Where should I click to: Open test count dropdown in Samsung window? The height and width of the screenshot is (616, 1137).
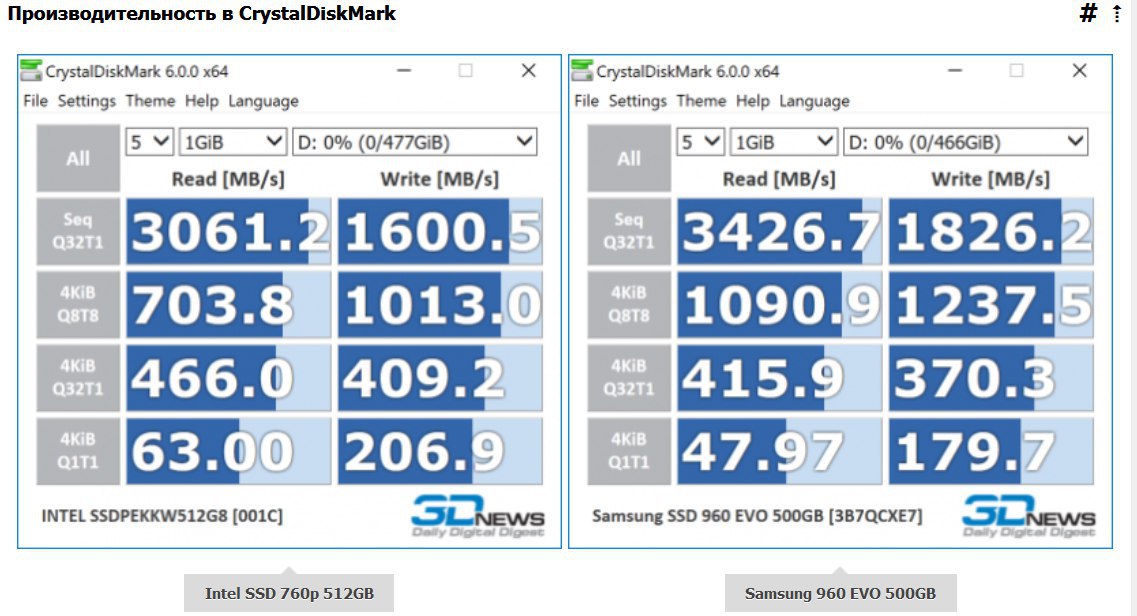(701, 142)
